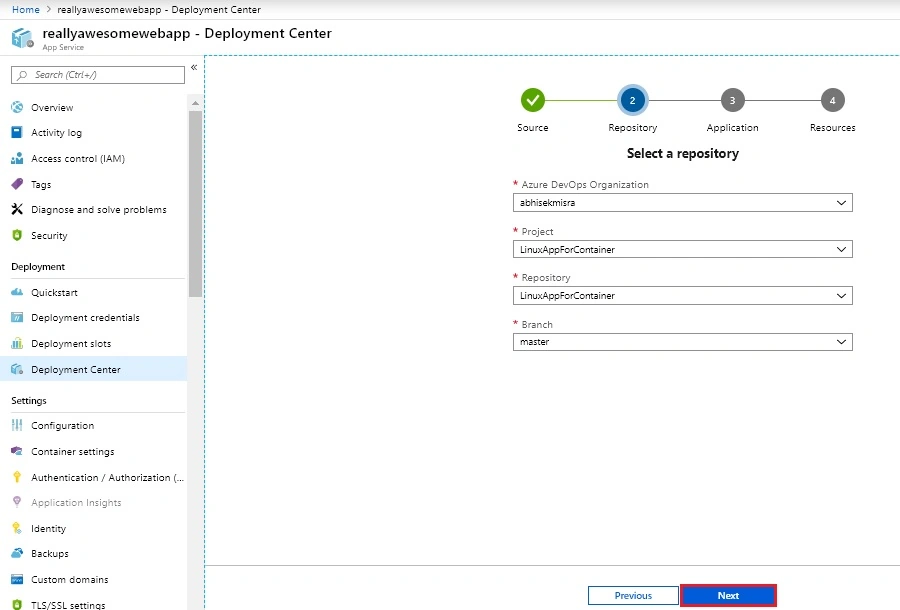Click the Deployment Center cube icon in sidebar
Screen dimensions: 900x610
pyautogui.click(x=17, y=369)
